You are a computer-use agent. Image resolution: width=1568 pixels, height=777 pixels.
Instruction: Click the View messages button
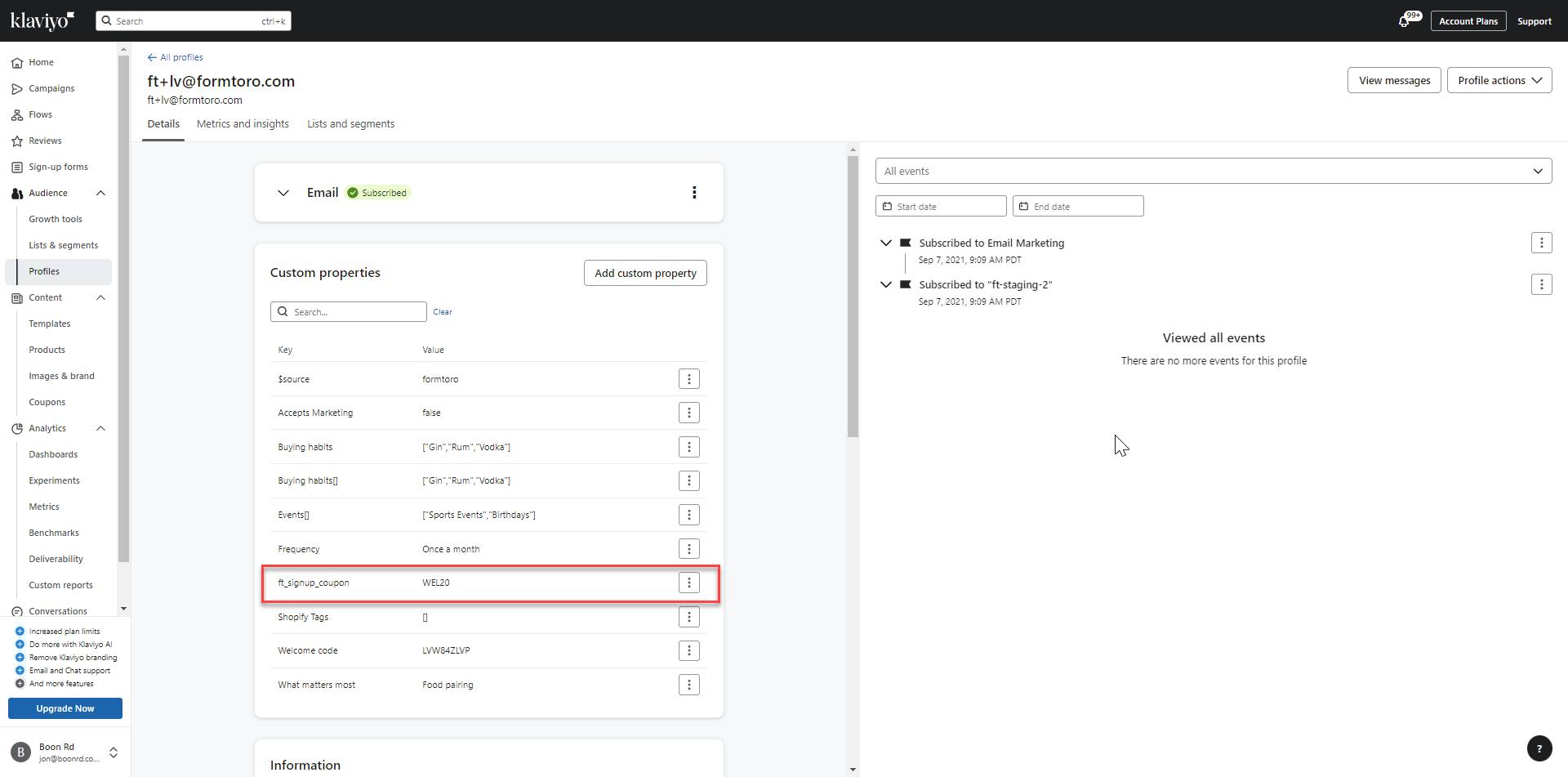[x=1394, y=80]
